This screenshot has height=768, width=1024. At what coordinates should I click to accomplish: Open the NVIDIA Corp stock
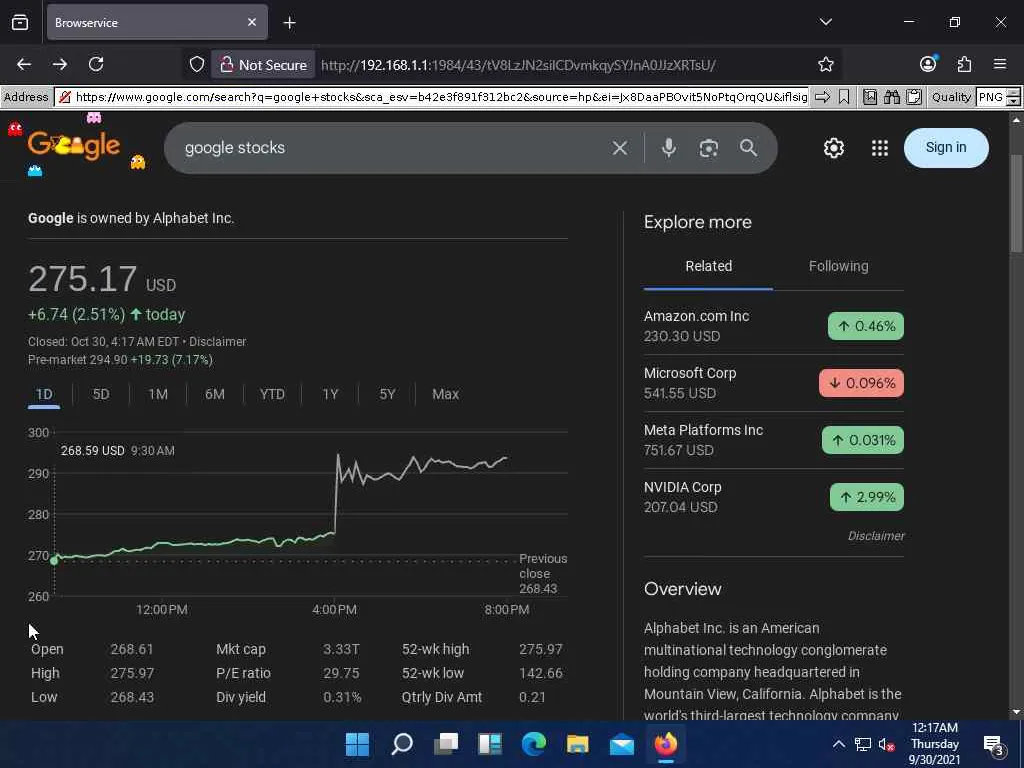774,497
